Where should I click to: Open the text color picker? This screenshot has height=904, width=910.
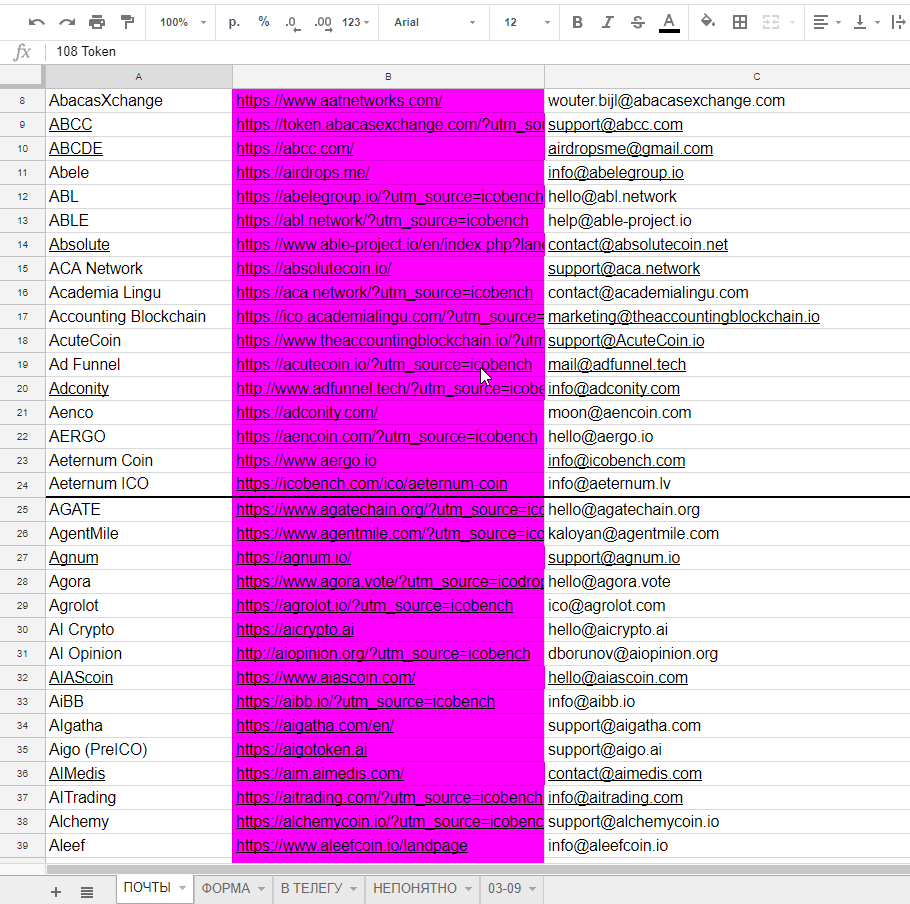tap(669, 23)
